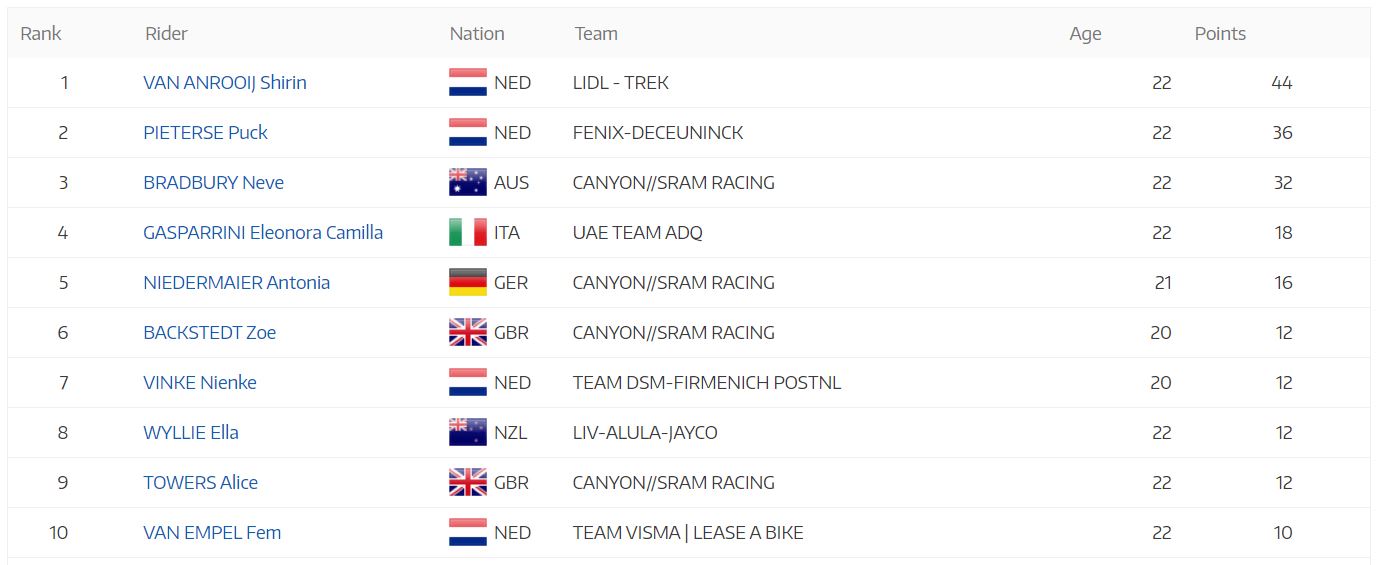Click the New Zealand flag beside Wyllie
Image resolution: width=1379 pixels, height=565 pixels.
(x=468, y=432)
